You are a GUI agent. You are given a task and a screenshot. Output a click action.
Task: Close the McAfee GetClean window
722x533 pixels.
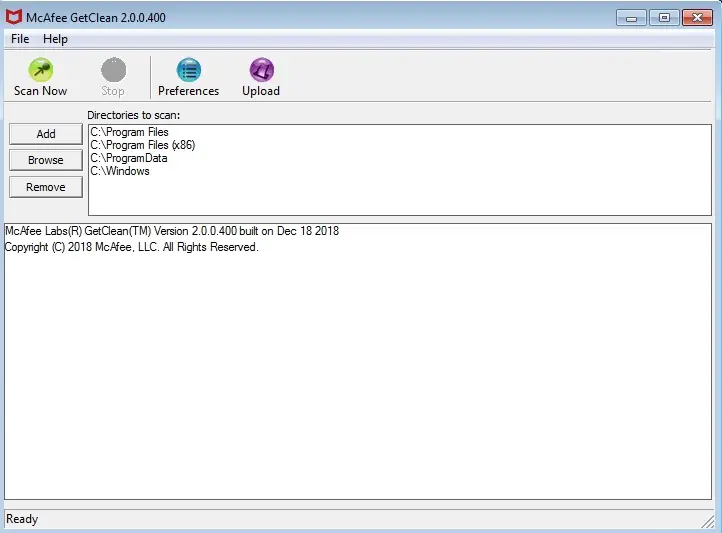[698, 18]
